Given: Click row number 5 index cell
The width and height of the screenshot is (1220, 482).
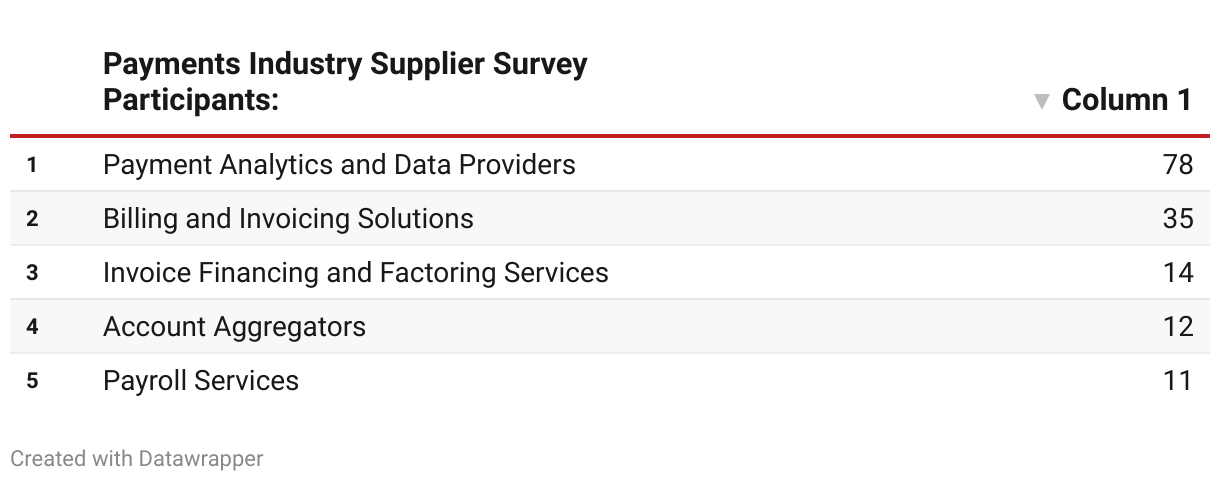Looking at the screenshot, I should [32, 381].
